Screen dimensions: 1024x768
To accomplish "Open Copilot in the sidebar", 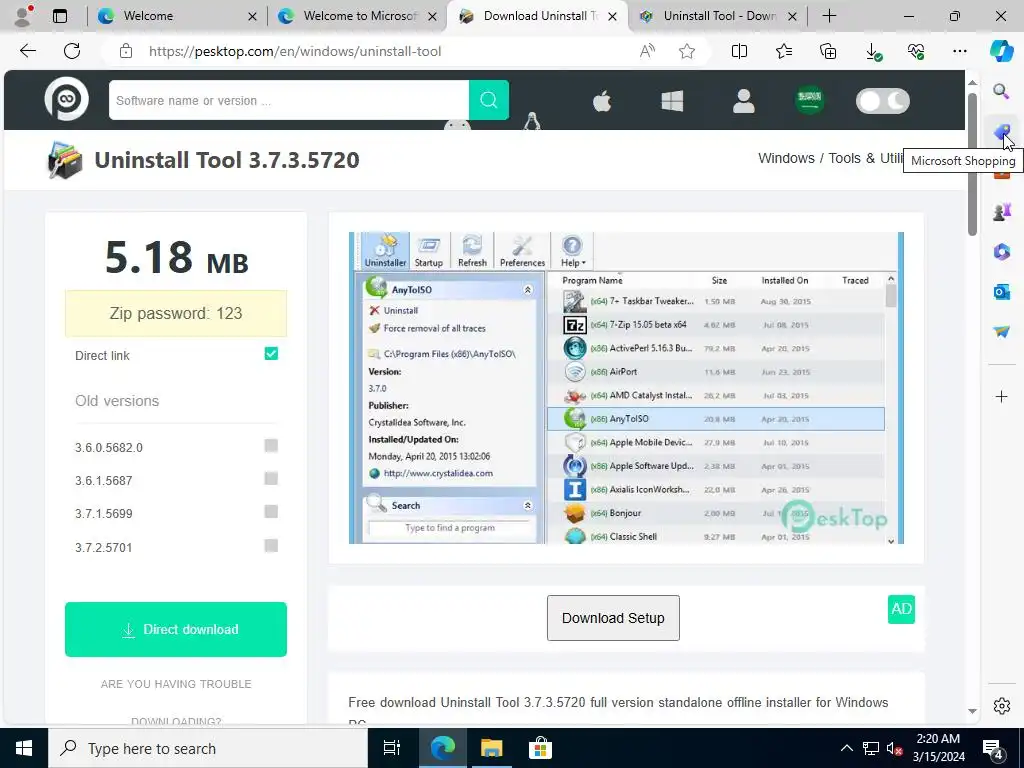I will pos(1001,51).
